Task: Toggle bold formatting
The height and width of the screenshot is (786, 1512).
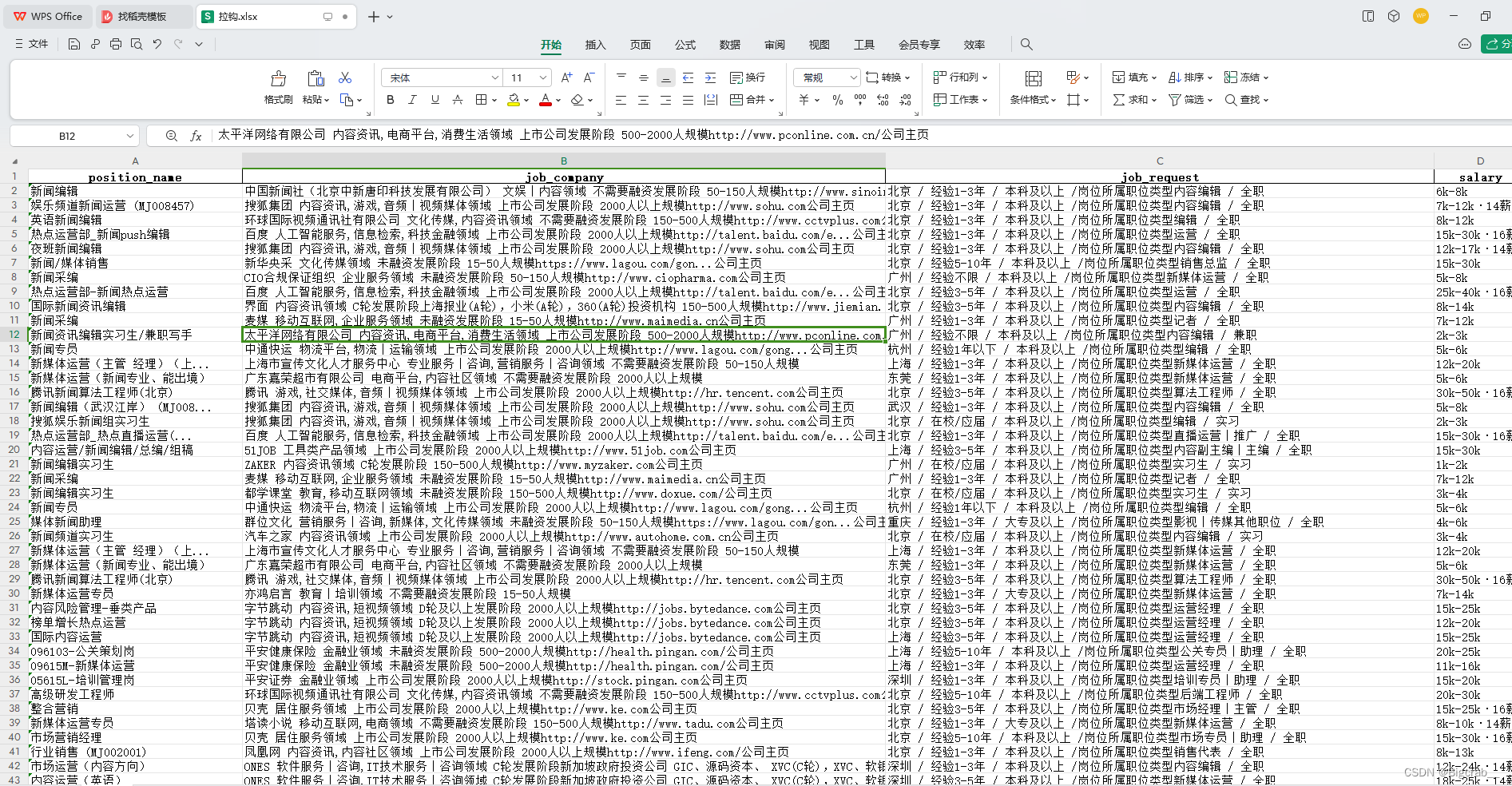Action: tap(390, 100)
